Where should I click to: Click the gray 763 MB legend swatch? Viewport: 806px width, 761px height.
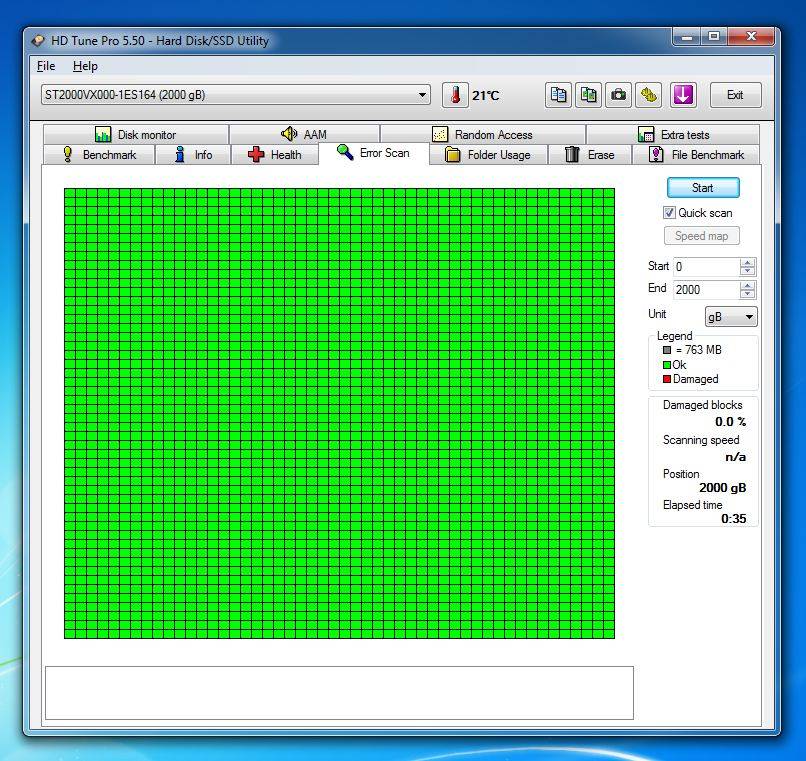point(667,350)
